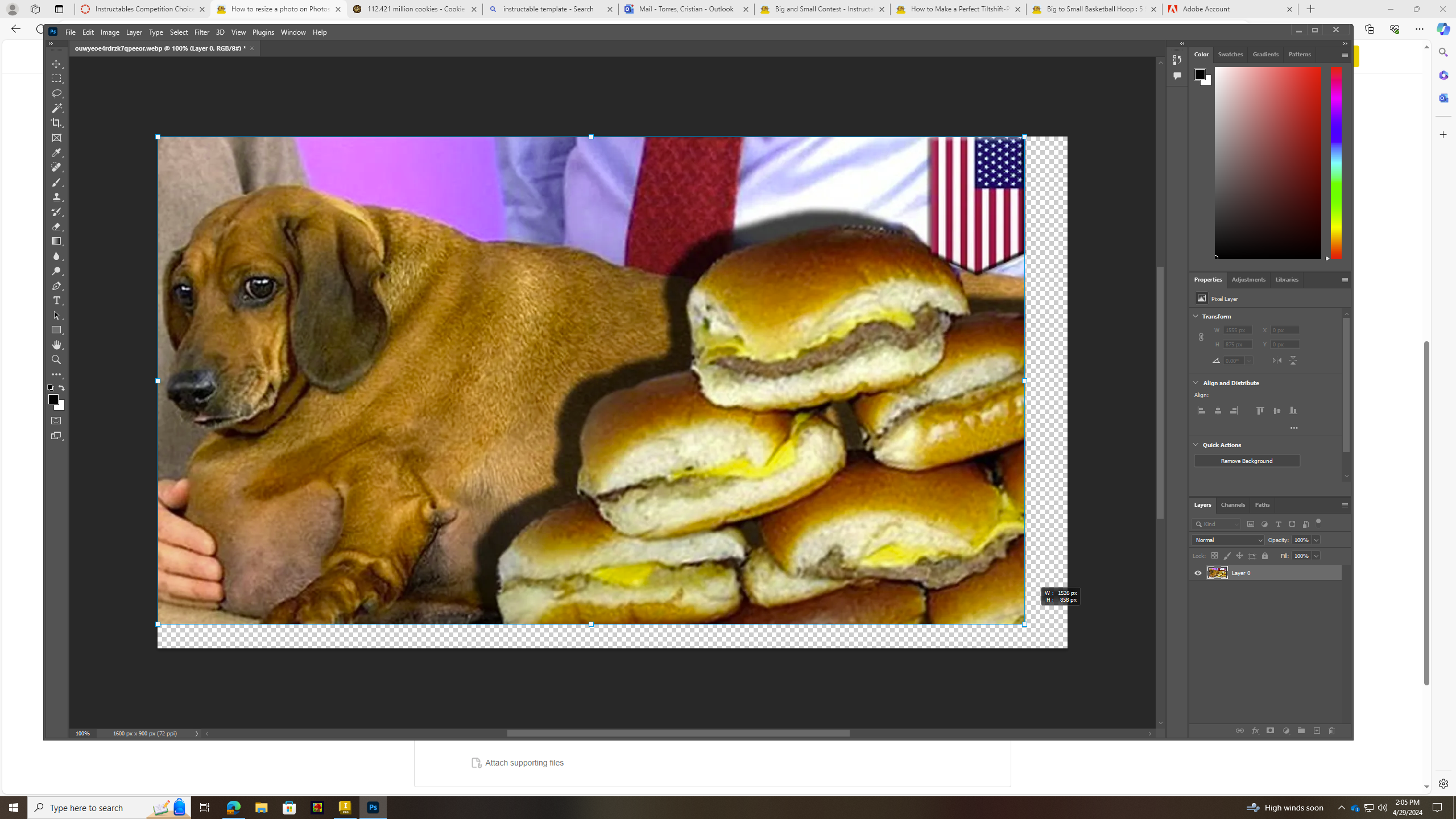
Task: Select the History Brush tool
Action: [x=56, y=212]
